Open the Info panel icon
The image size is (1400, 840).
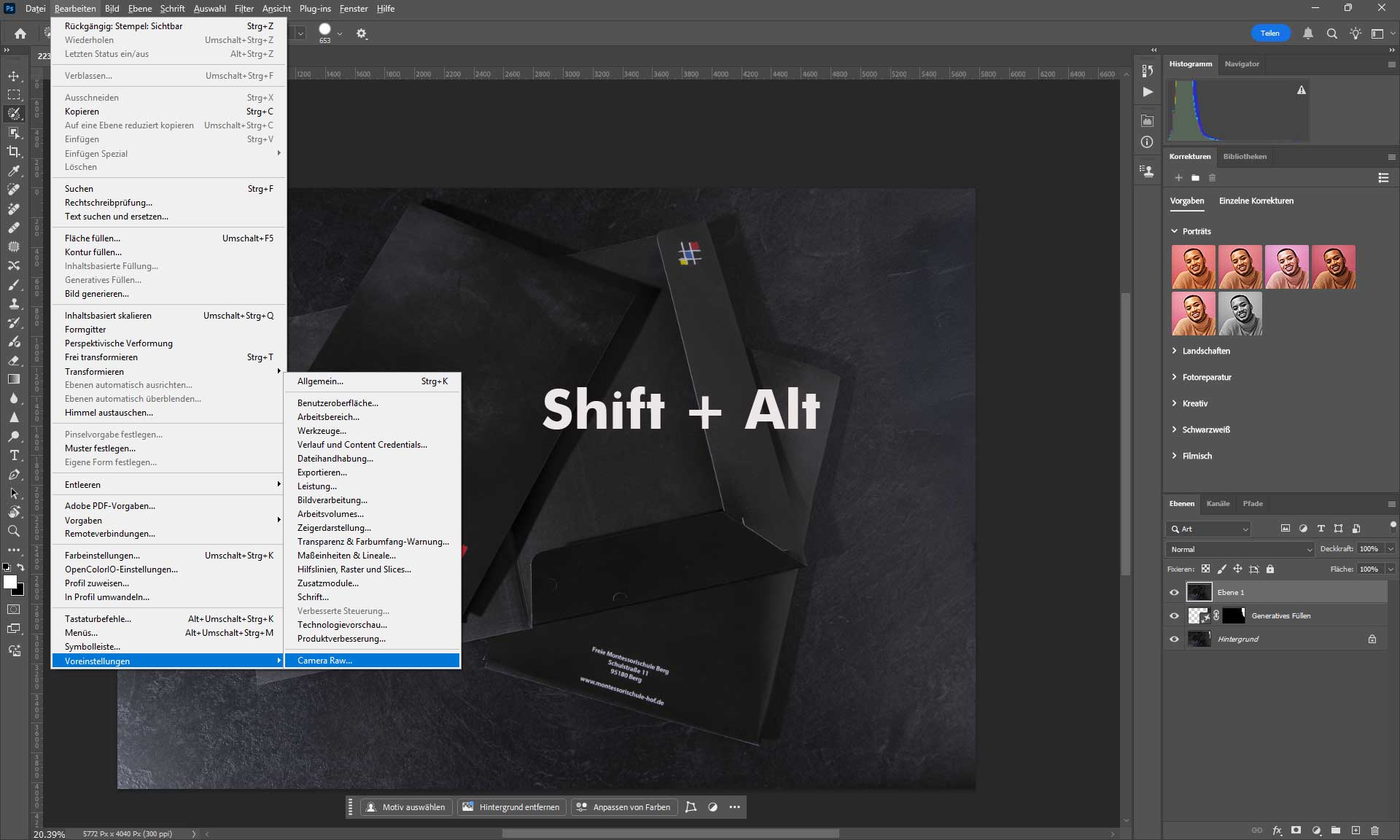click(1148, 142)
